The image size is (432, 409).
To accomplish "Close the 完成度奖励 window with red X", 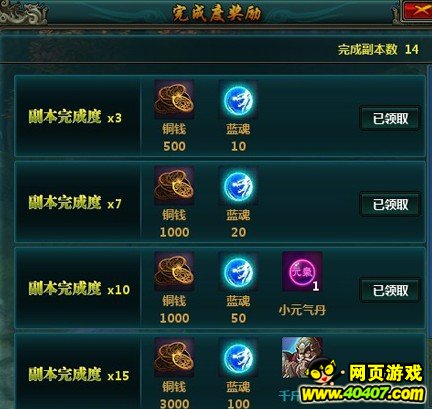I will pos(418,10).
